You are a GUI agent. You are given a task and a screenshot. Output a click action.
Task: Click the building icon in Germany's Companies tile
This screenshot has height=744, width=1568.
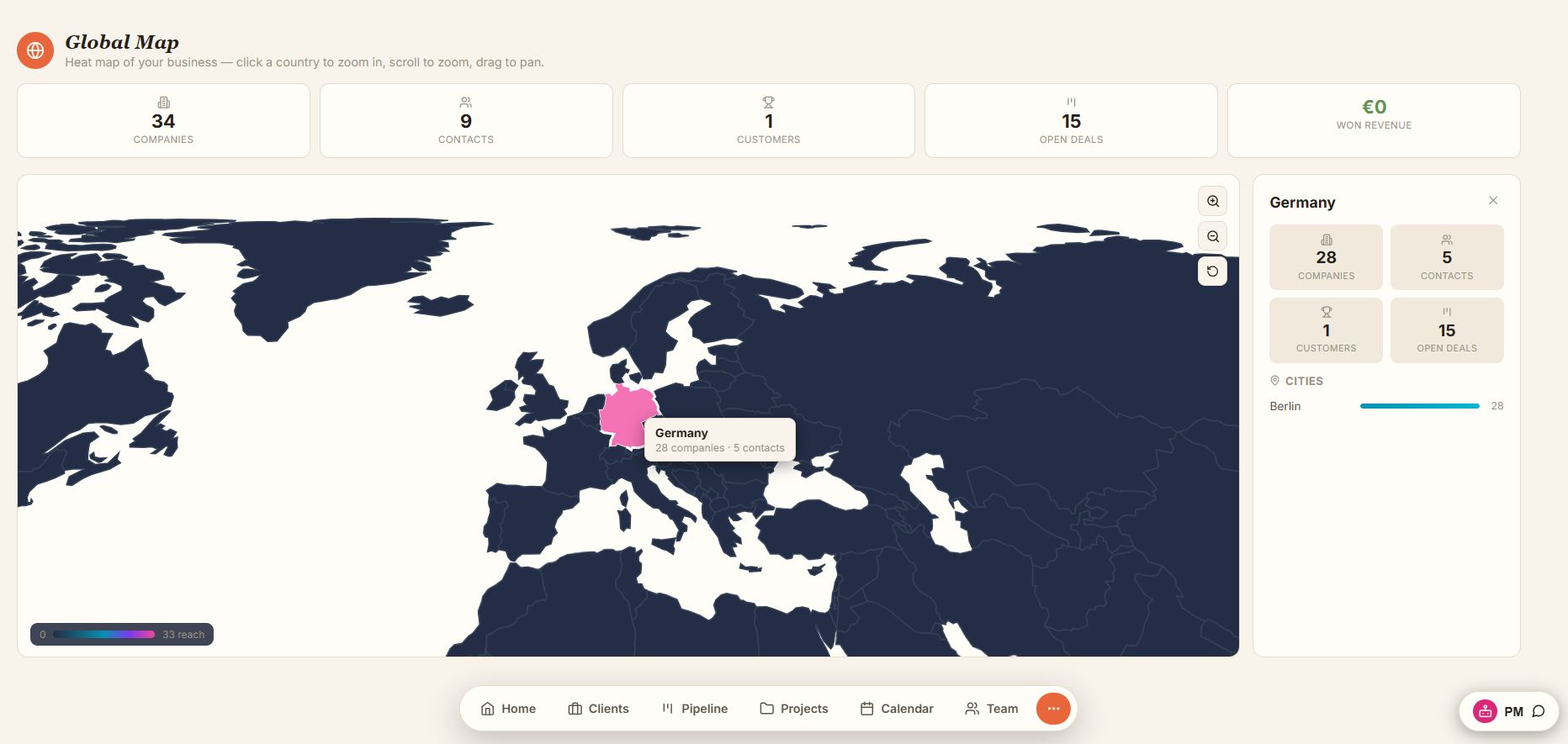[x=1327, y=240]
